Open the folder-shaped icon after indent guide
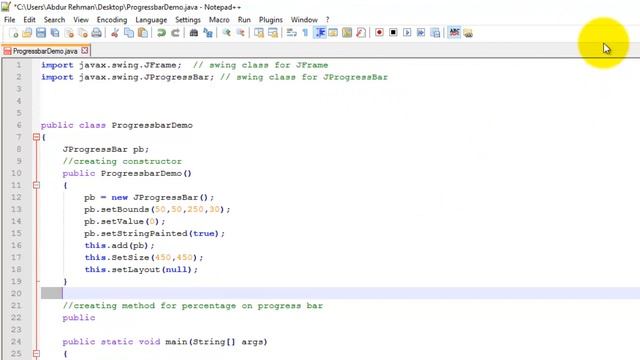Screen dimensions: 640x360 coord(333,33)
